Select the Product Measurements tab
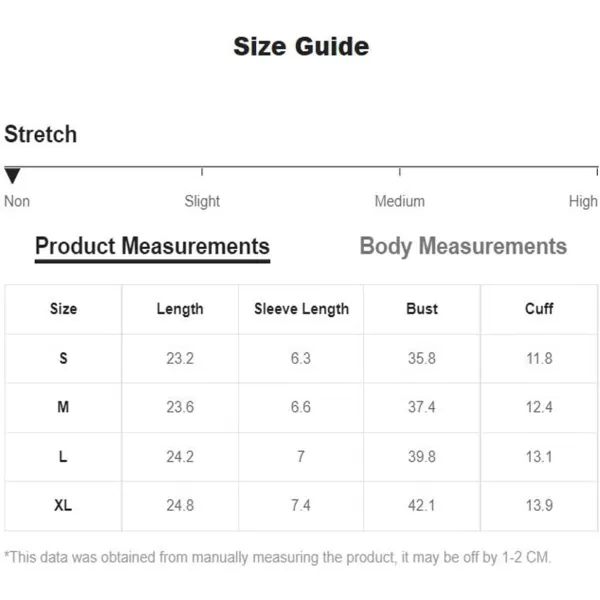The height and width of the screenshot is (600, 600). point(152,246)
